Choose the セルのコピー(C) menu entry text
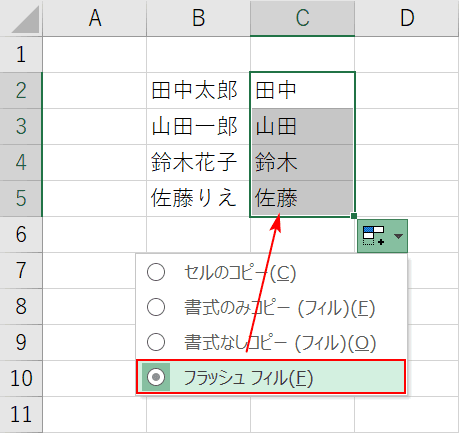Viewport: 459px width, 433px height. tap(240, 273)
